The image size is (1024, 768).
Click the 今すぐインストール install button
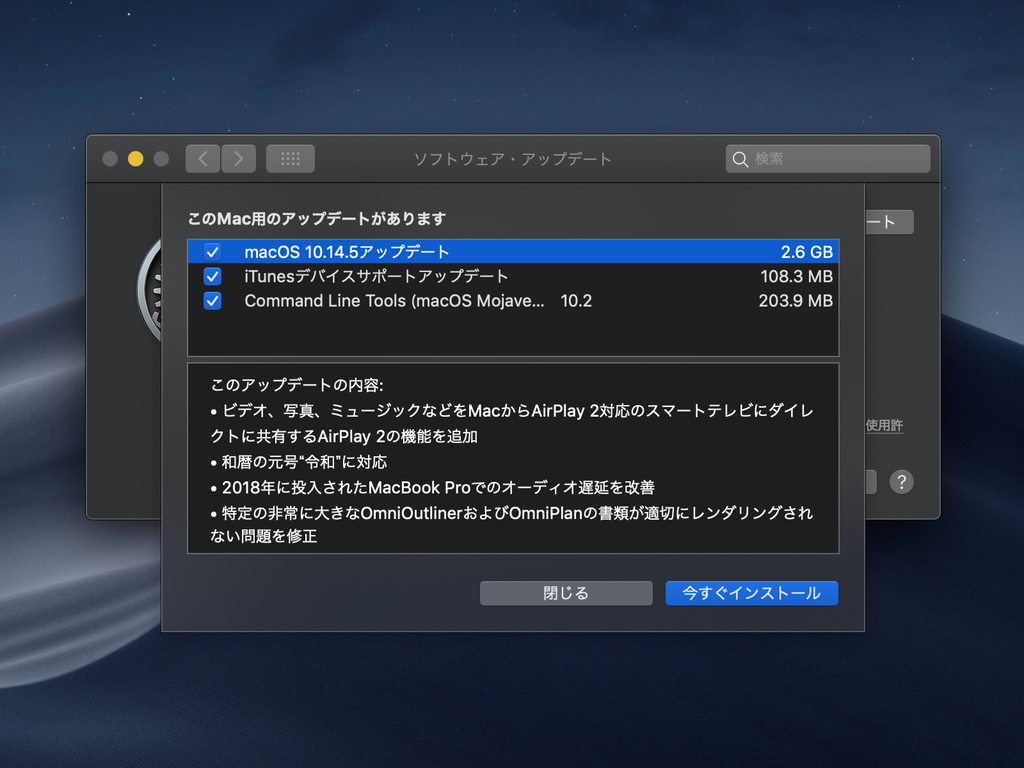tap(751, 592)
